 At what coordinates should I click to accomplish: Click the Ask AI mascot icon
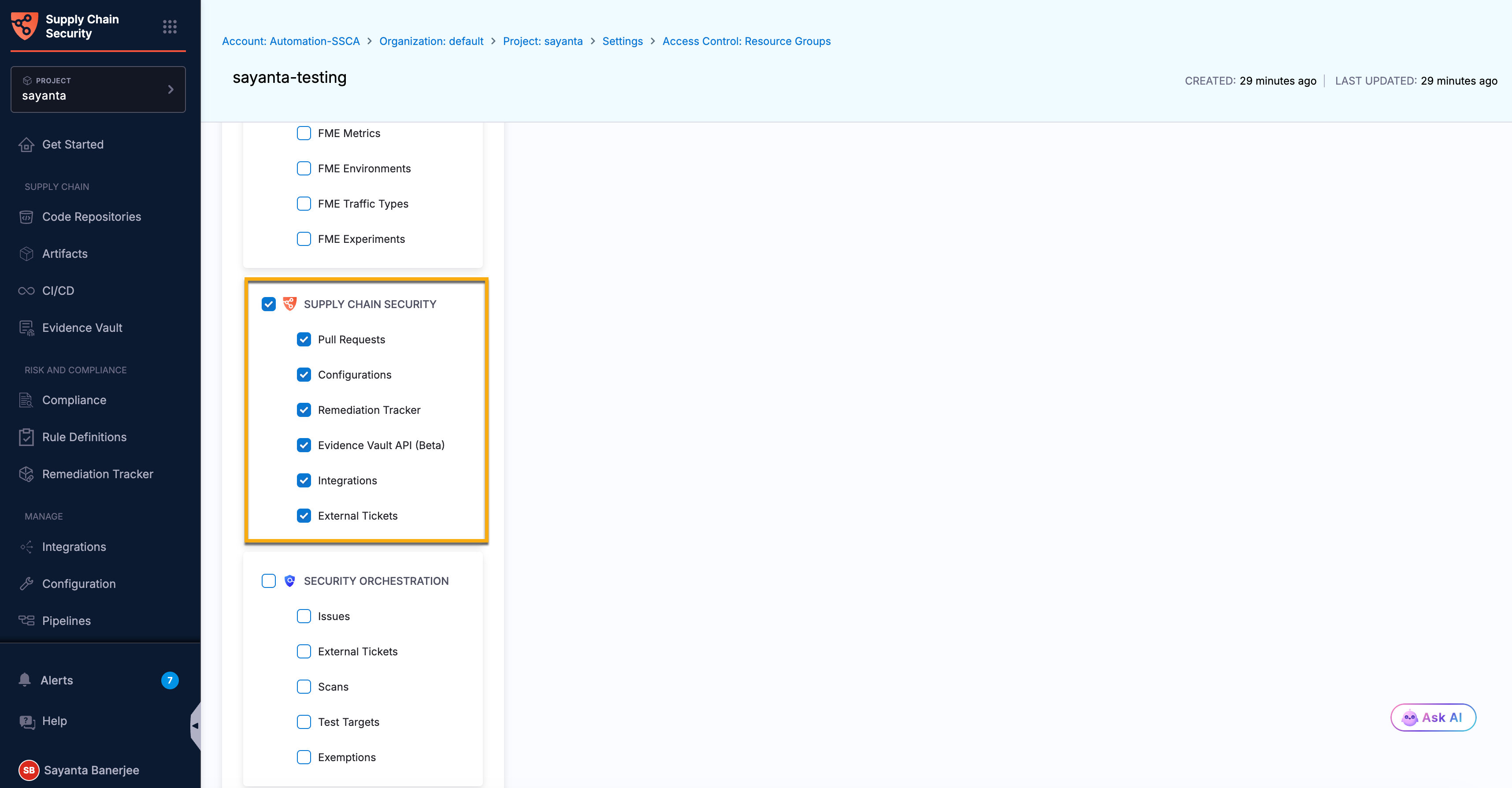pyautogui.click(x=1409, y=717)
